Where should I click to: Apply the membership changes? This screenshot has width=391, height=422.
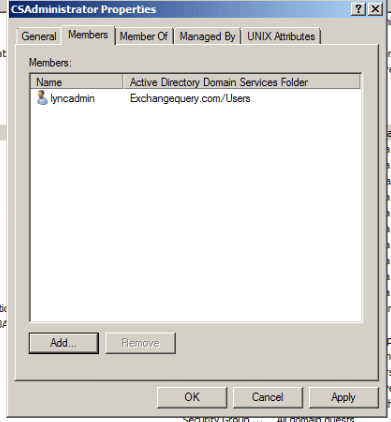click(x=343, y=397)
